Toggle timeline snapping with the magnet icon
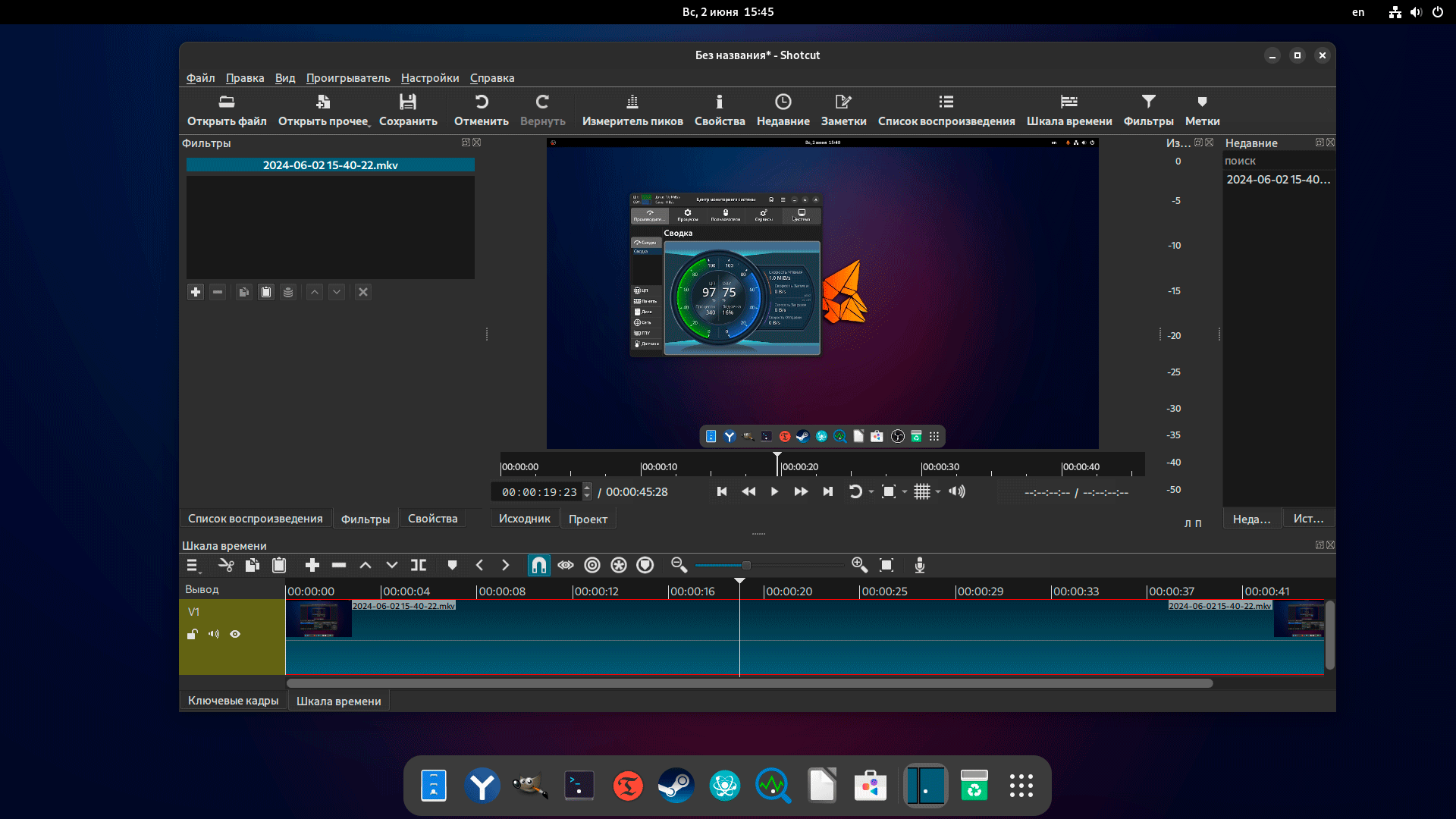The width and height of the screenshot is (1456, 819). coord(538,565)
